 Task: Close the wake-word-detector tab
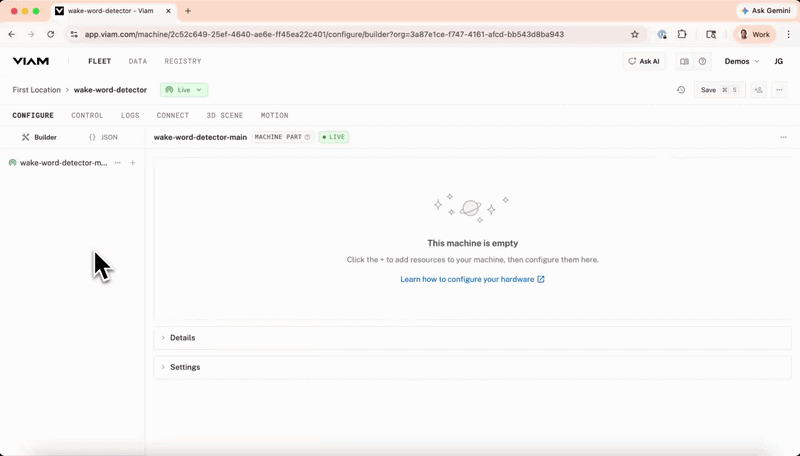tap(168, 11)
